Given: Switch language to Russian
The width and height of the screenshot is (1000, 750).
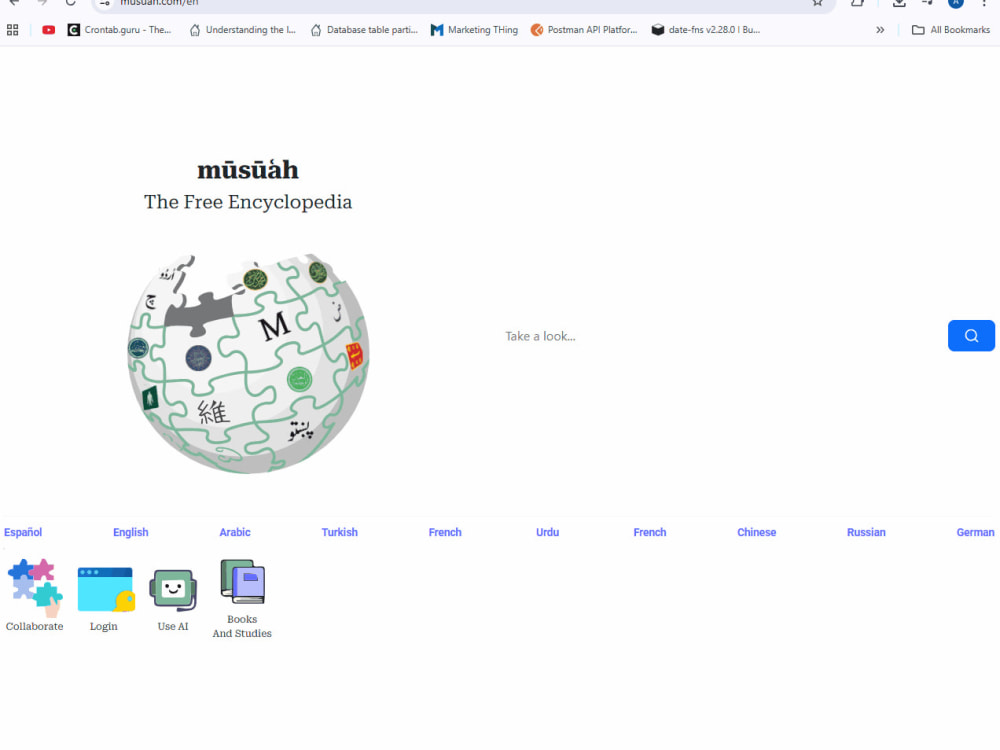Looking at the screenshot, I should [866, 532].
